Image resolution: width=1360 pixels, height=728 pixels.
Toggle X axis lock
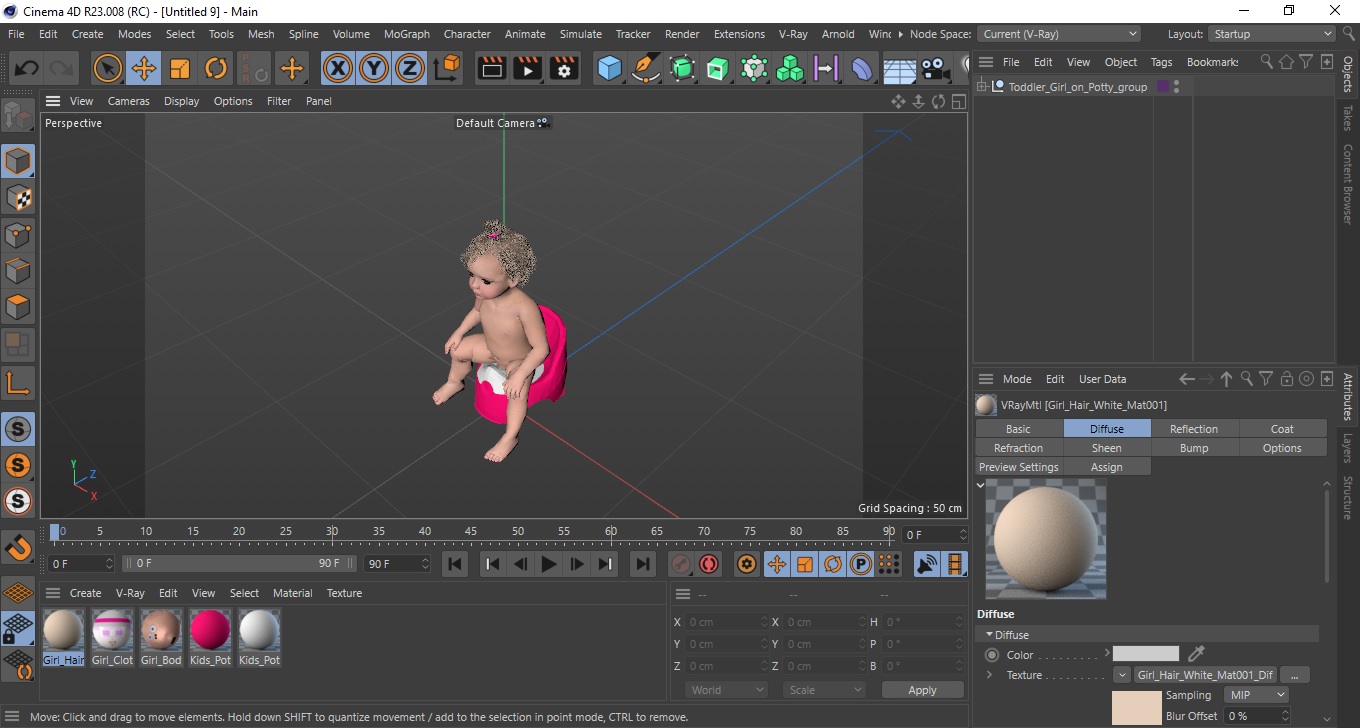[x=338, y=68]
